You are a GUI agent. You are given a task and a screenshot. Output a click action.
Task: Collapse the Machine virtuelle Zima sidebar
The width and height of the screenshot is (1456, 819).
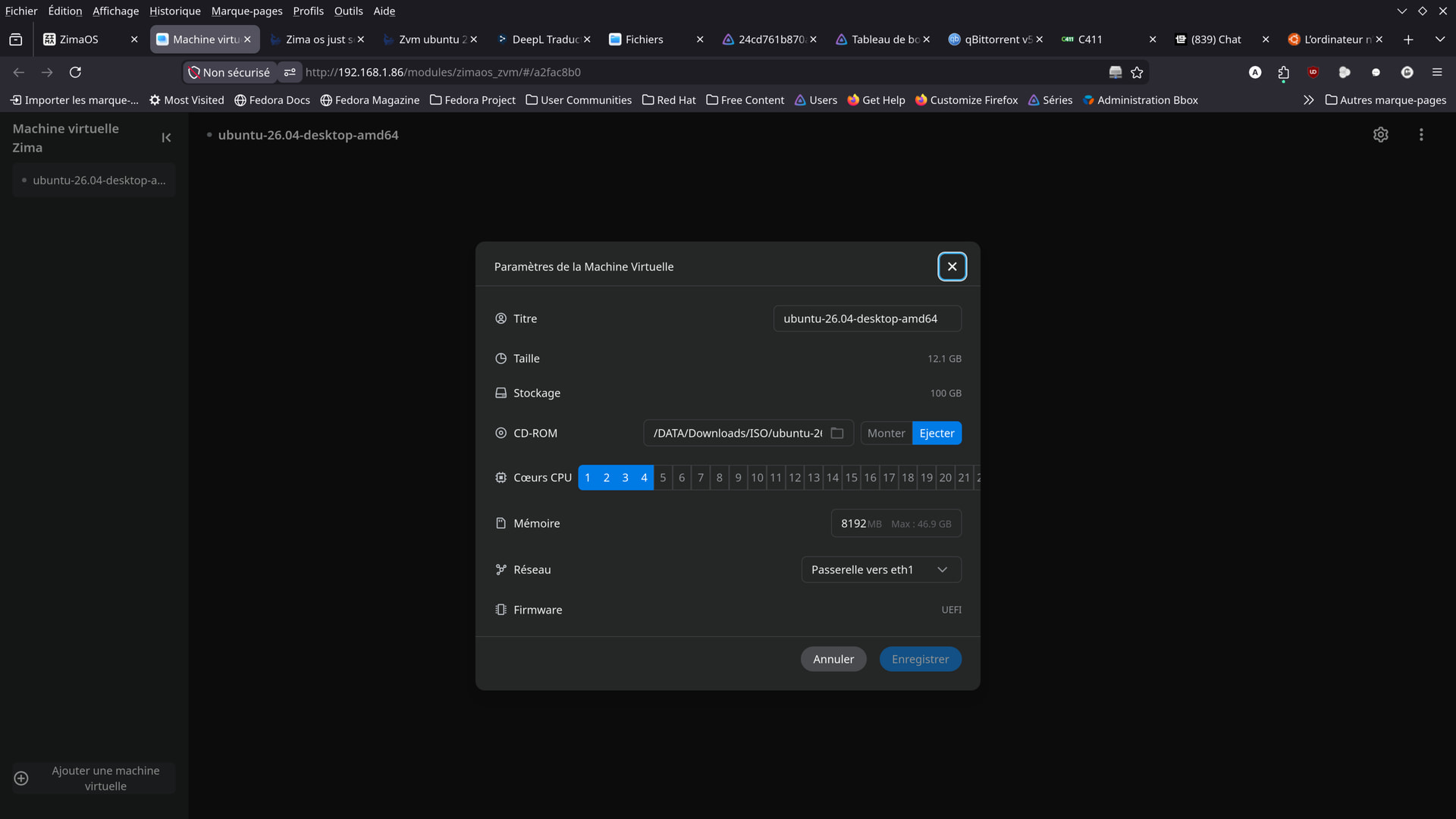[x=166, y=137]
